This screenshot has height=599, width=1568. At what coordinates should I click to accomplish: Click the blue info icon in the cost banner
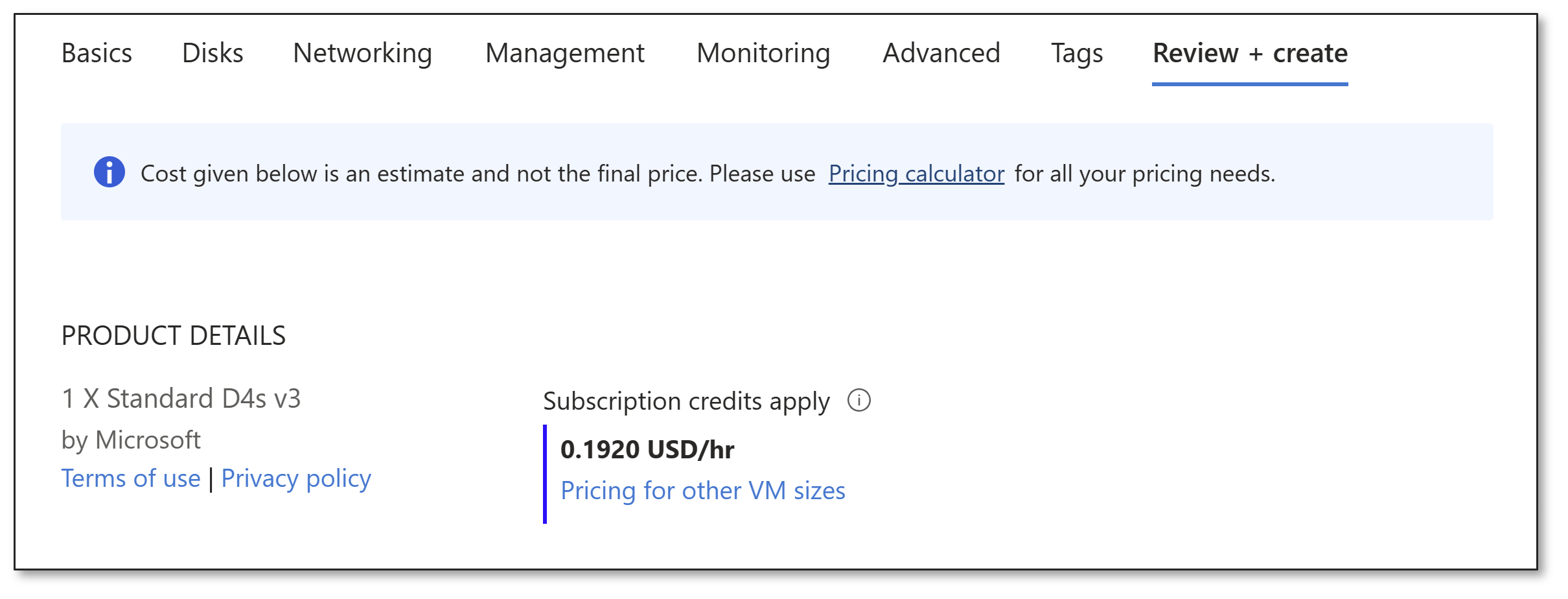[110, 172]
